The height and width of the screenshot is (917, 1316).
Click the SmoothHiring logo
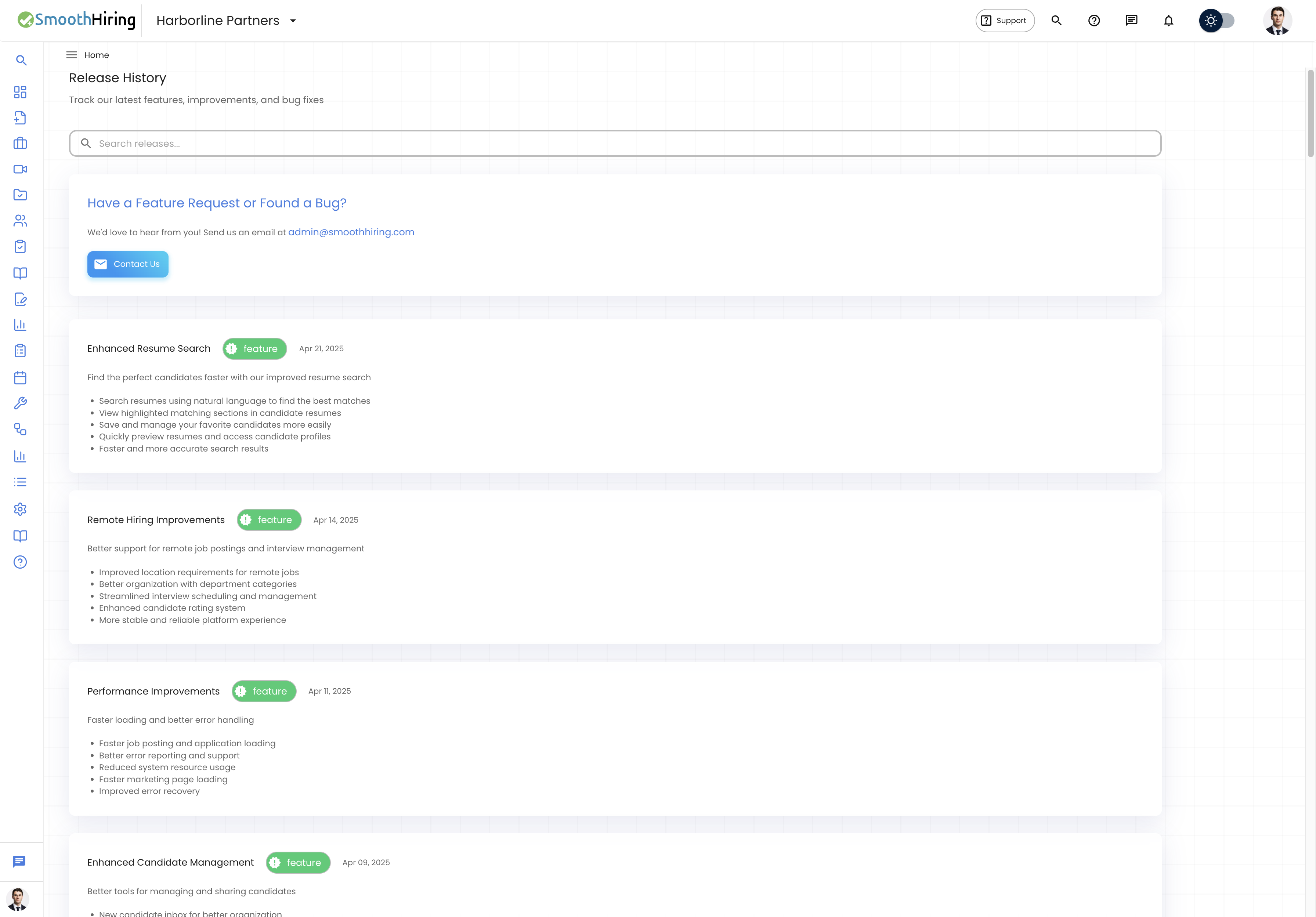point(76,20)
